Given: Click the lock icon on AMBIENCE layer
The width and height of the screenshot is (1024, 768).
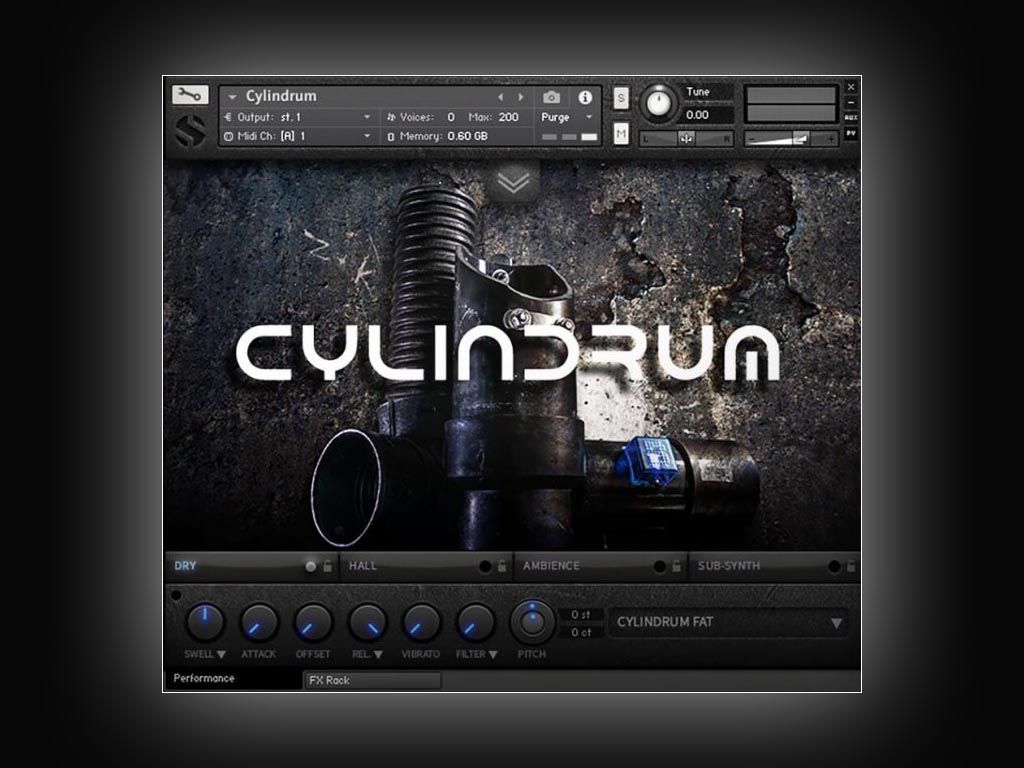Looking at the screenshot, I should [677, 566].
